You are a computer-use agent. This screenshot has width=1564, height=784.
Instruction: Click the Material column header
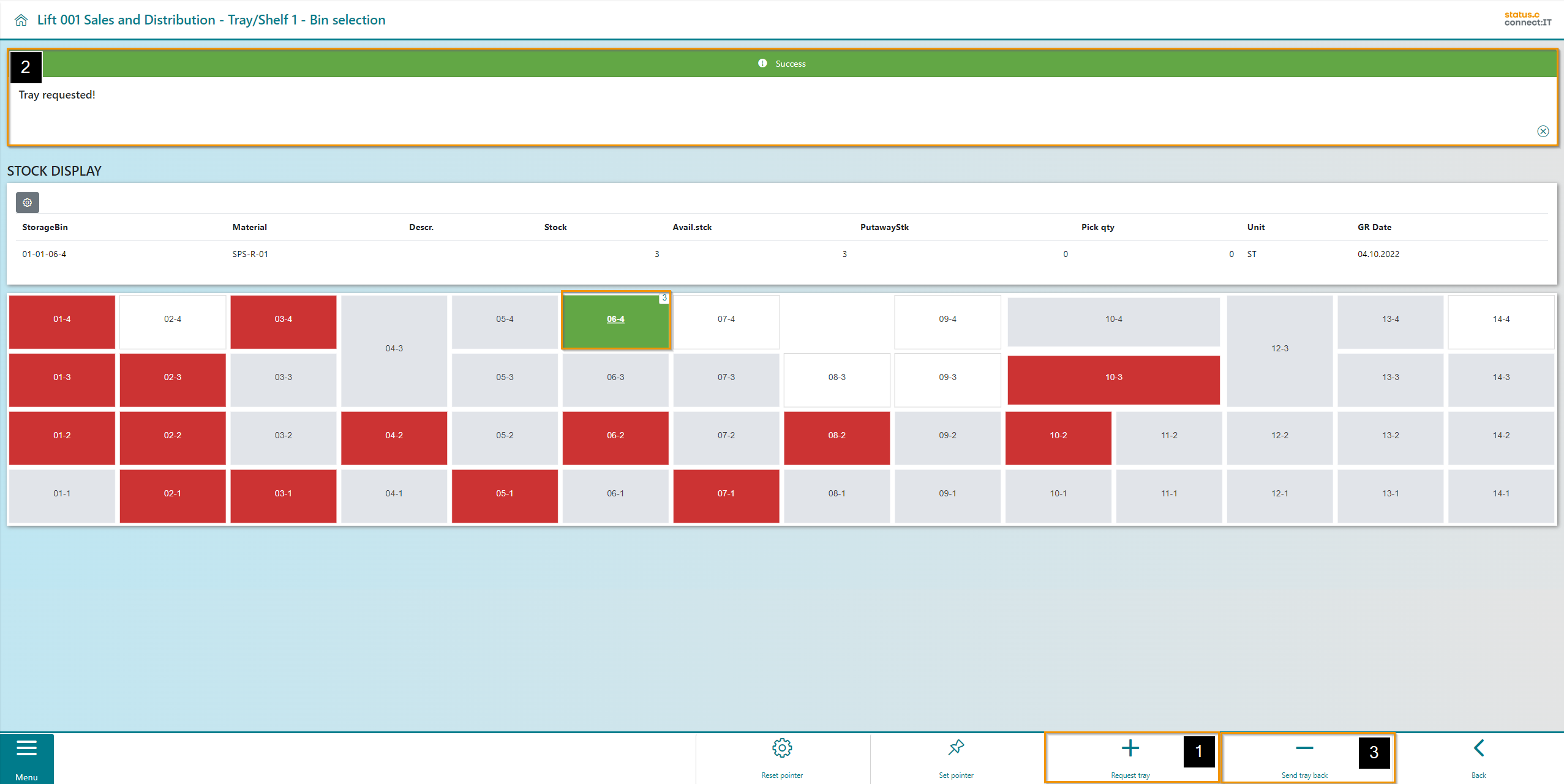coord(250,227)
